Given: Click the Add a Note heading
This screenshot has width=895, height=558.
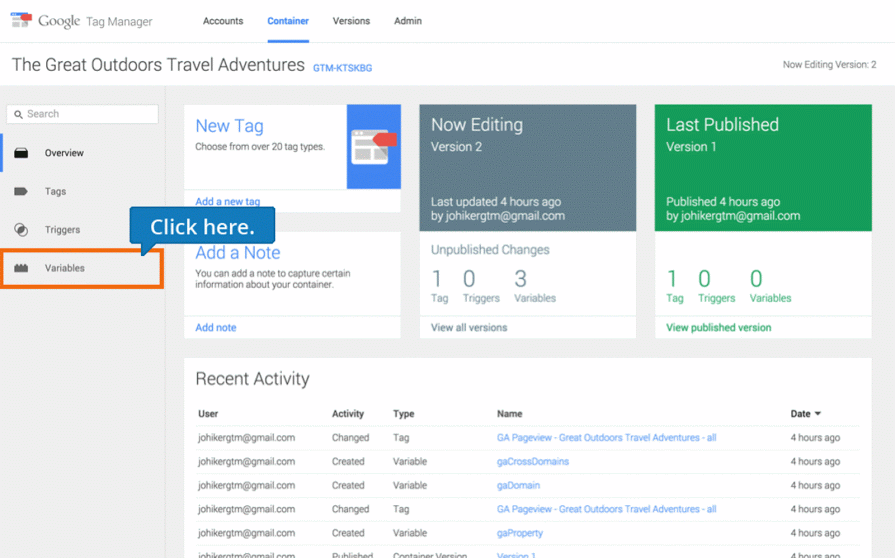Looking at the screenshot, I should click(x=238, y=253).
